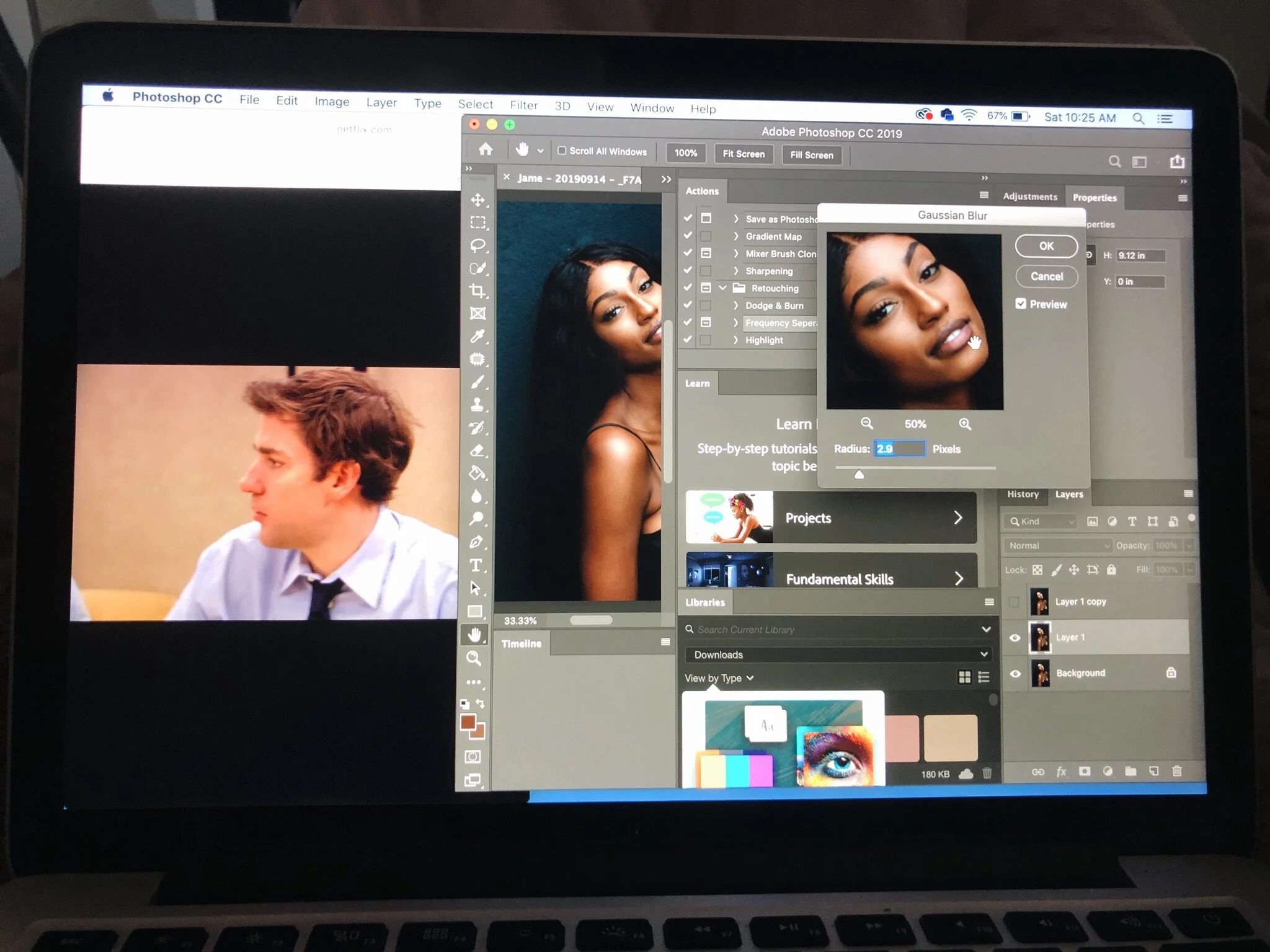
Task: Click the Fit Screen button
Action: 744,154
